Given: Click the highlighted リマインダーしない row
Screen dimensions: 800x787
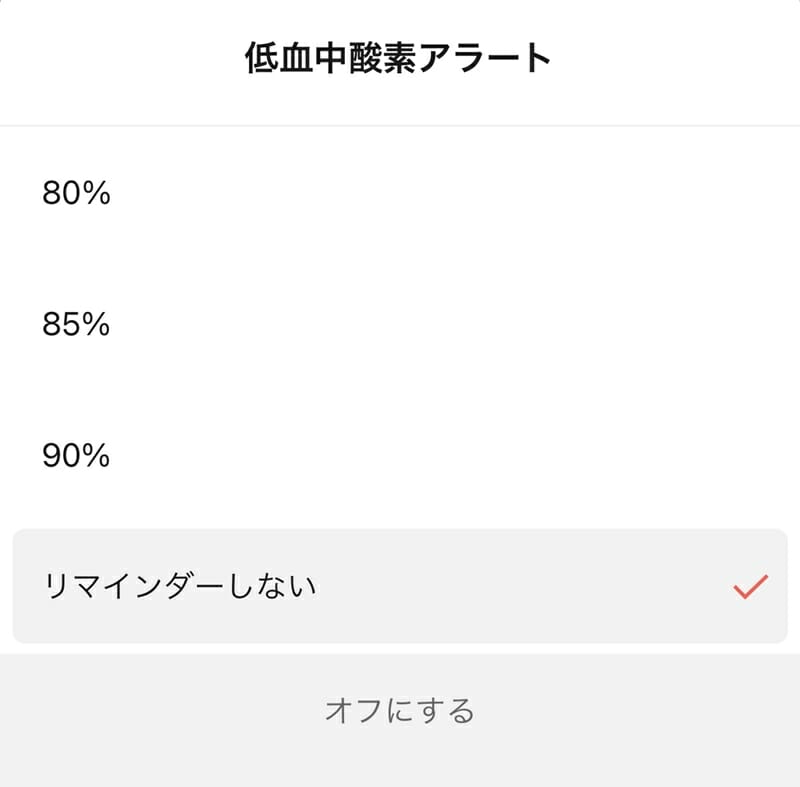Looking at the screenshot, I should click(400, 586).
